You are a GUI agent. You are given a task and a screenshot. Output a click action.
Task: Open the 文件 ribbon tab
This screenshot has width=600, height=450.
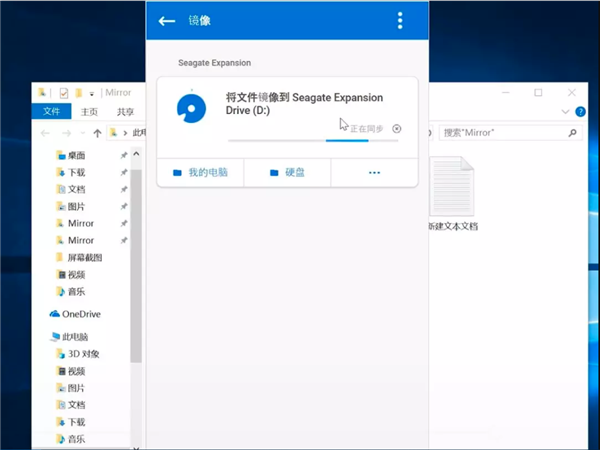(51, 111)
